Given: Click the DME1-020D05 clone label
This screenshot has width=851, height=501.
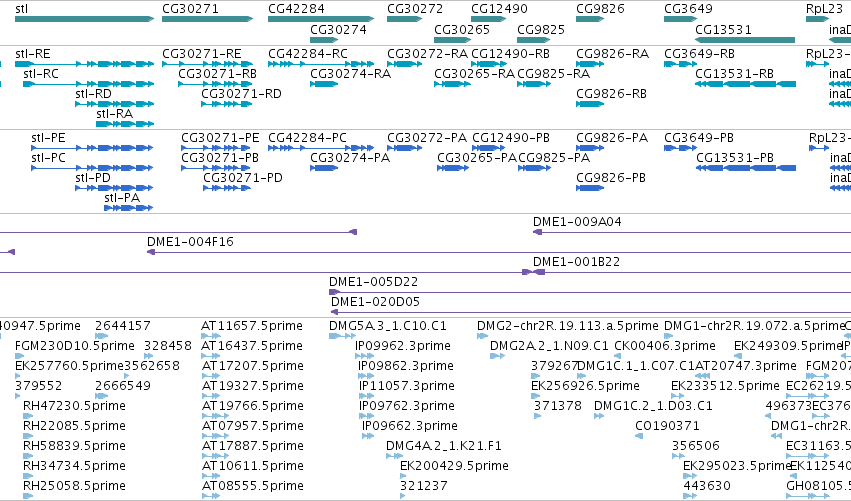Looking at the screenshot, I should (x=376, y=302).
